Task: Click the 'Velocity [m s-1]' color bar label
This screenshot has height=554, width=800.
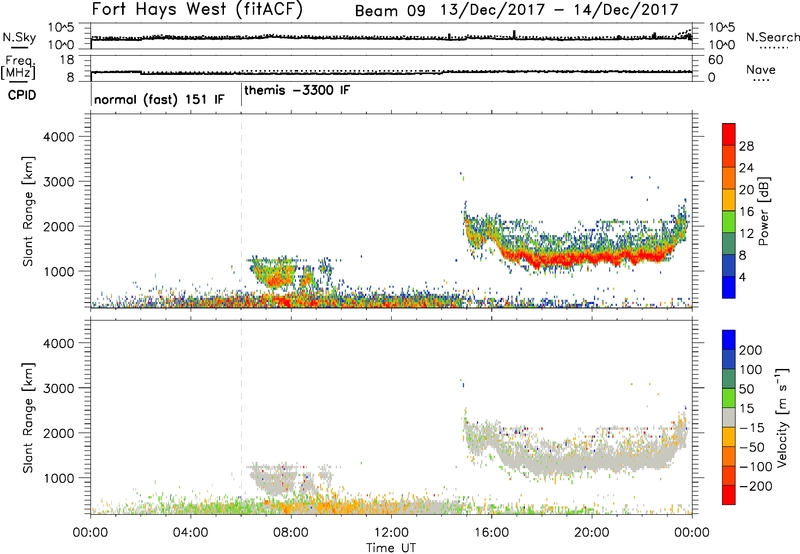Action: click(782, 417)
